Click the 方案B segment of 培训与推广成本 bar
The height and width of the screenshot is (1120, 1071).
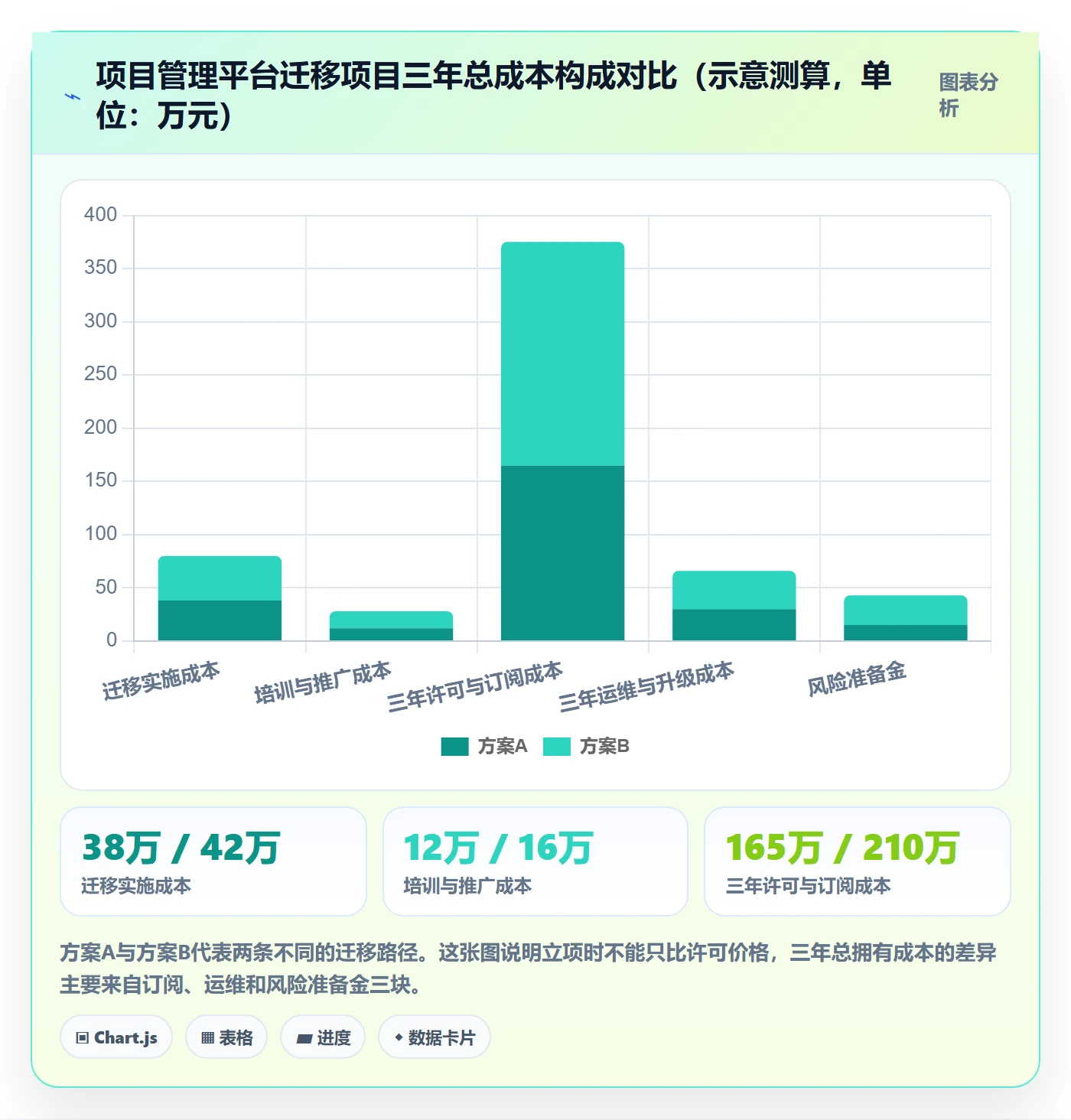(x=392, y=620)
